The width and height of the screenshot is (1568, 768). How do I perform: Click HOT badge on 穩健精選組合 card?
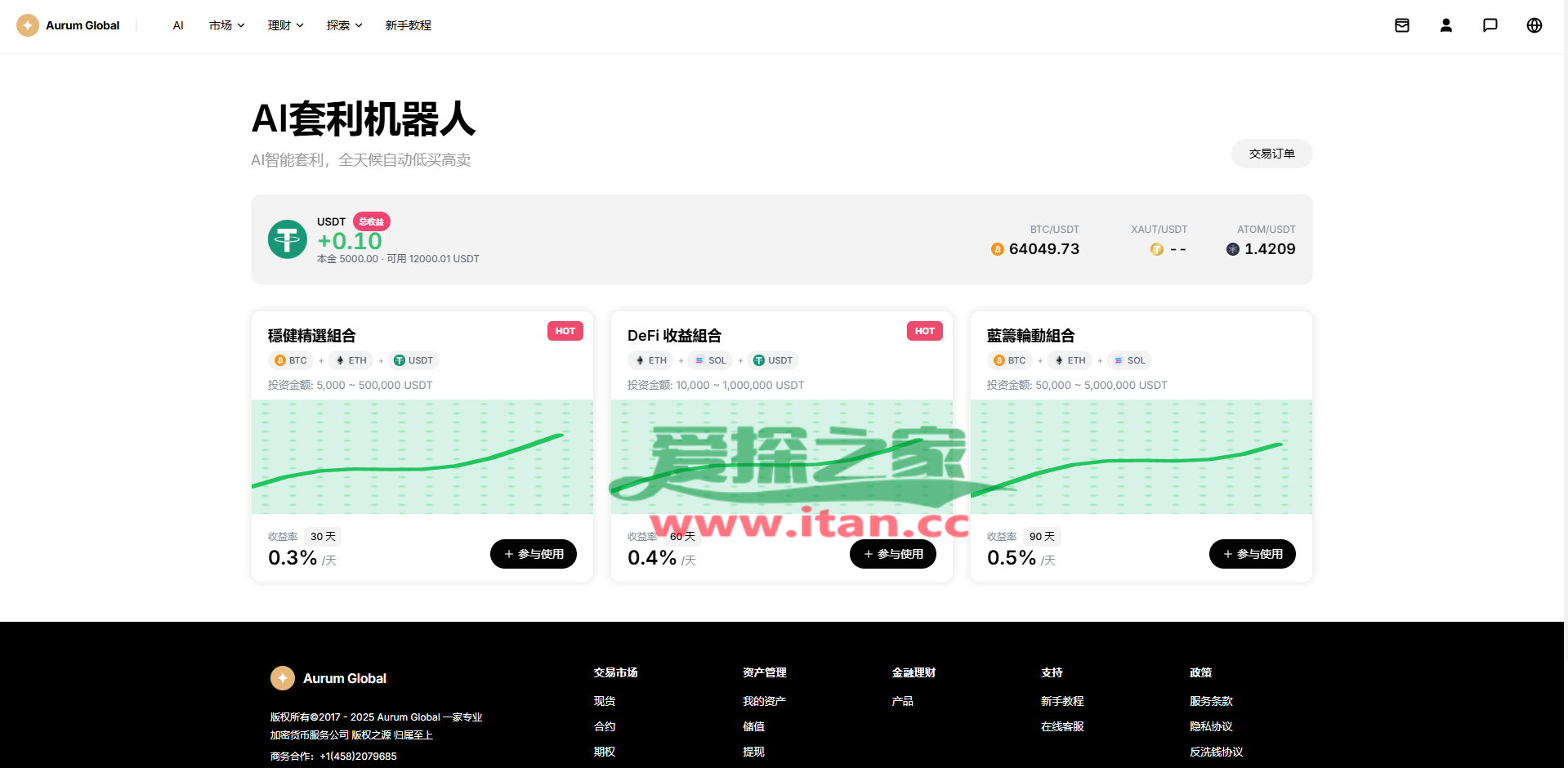(565, 331)
